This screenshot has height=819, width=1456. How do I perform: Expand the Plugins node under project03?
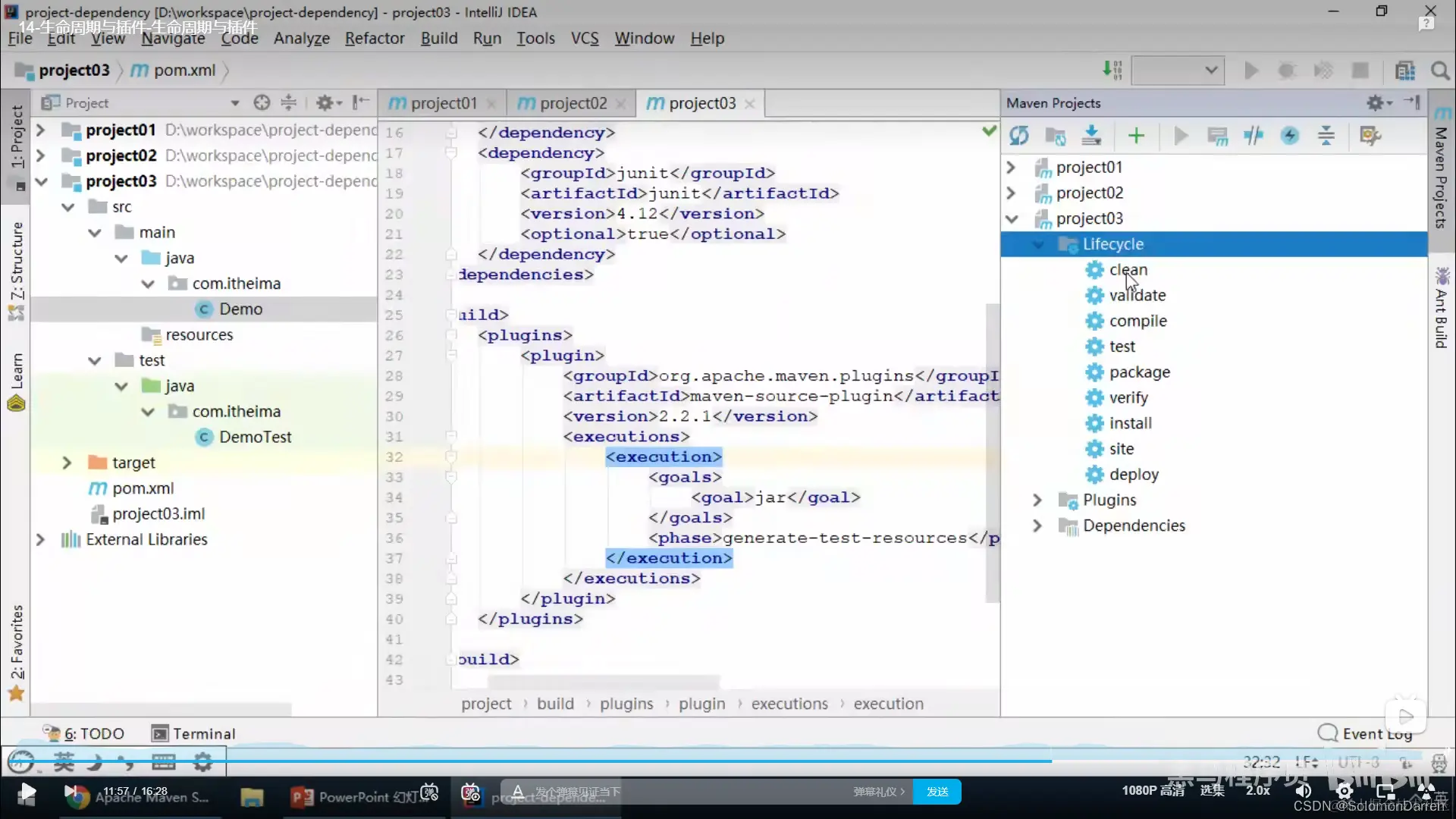tap(1037, 500)
